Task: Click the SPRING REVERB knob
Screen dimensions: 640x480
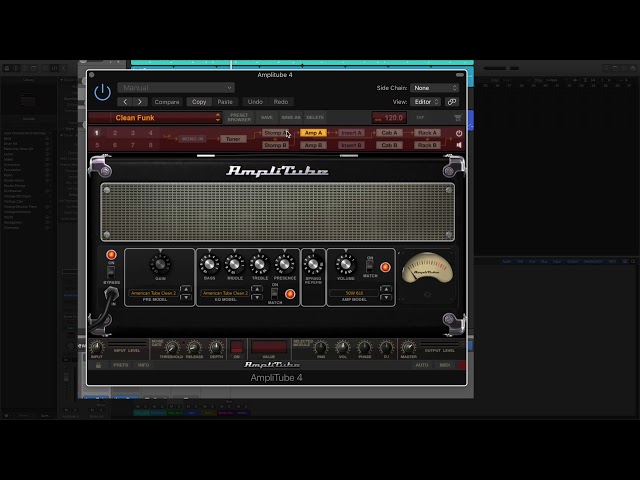Action: 313,264
